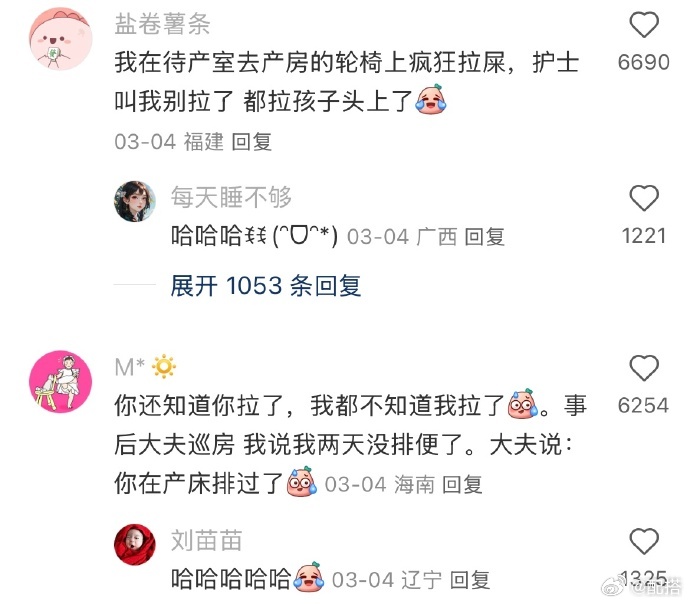Like the reply by 刘苗苗
The image size is (690, 604).
[644, 541]
